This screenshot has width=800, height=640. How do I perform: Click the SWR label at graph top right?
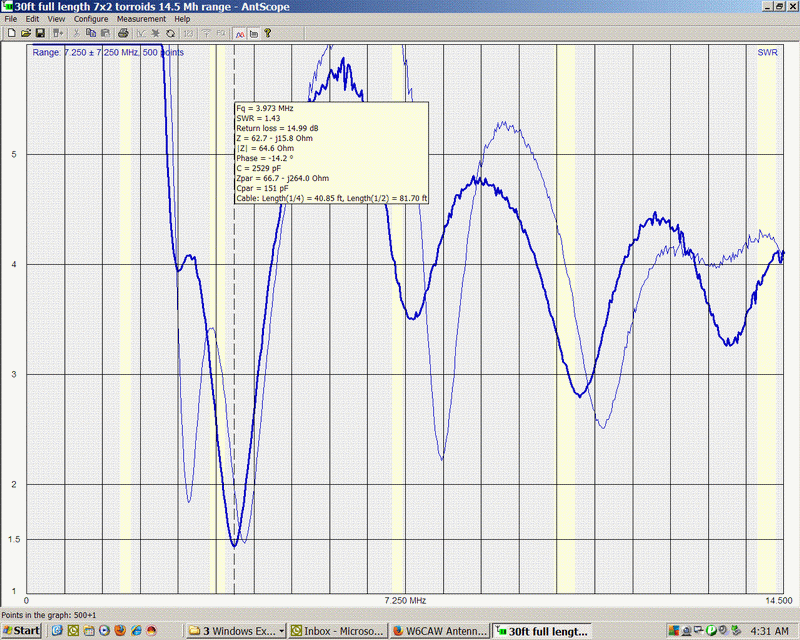[767, 53]
